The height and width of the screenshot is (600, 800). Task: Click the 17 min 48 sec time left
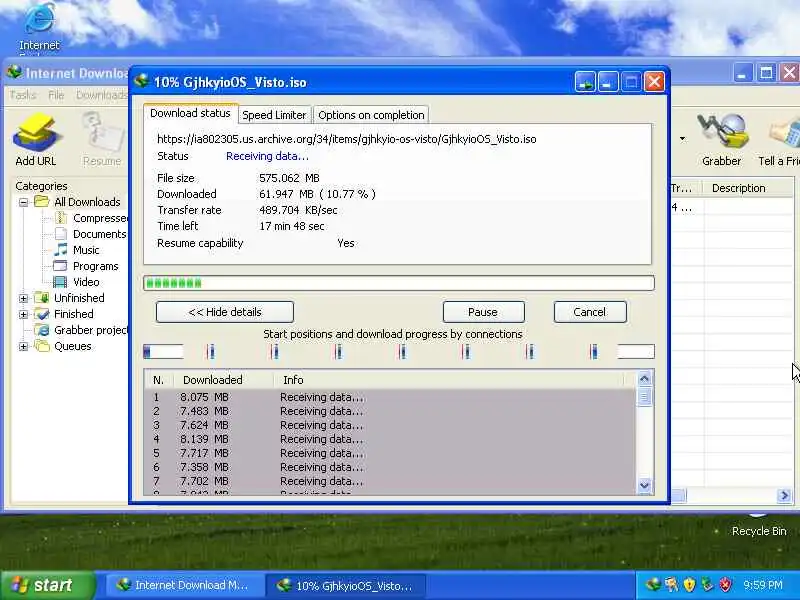292,226
